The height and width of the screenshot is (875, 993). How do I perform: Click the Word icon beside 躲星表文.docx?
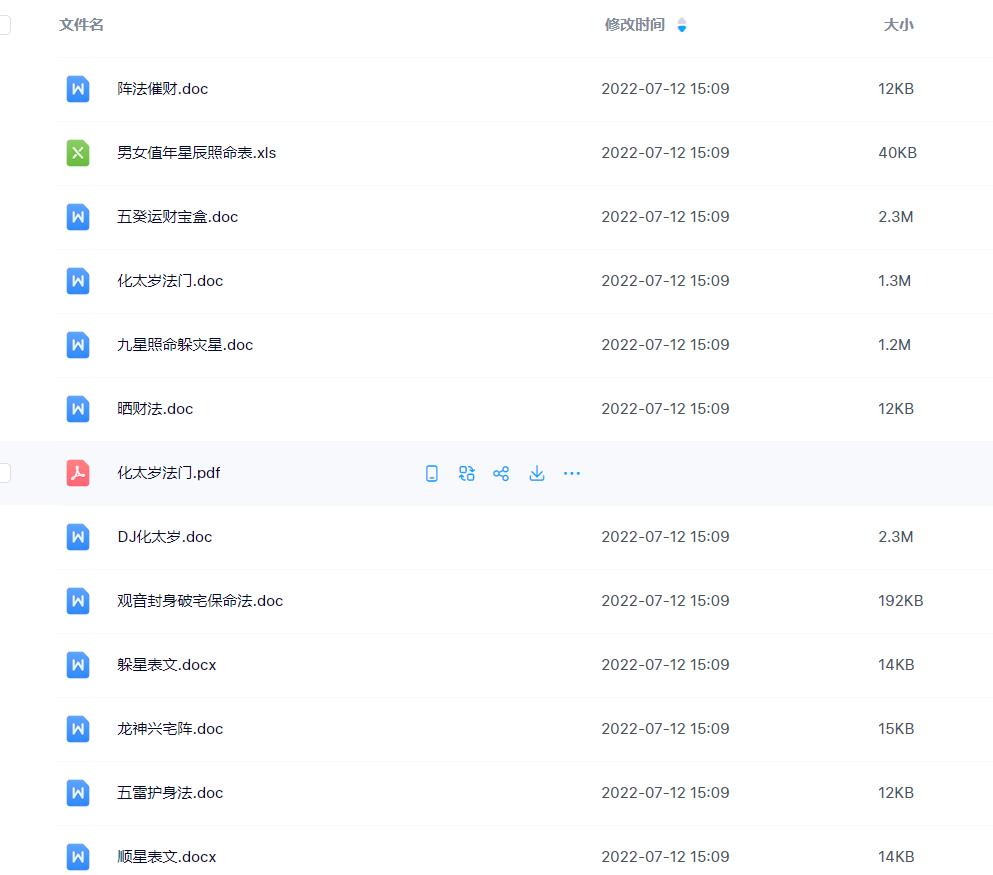pos(78,665)
